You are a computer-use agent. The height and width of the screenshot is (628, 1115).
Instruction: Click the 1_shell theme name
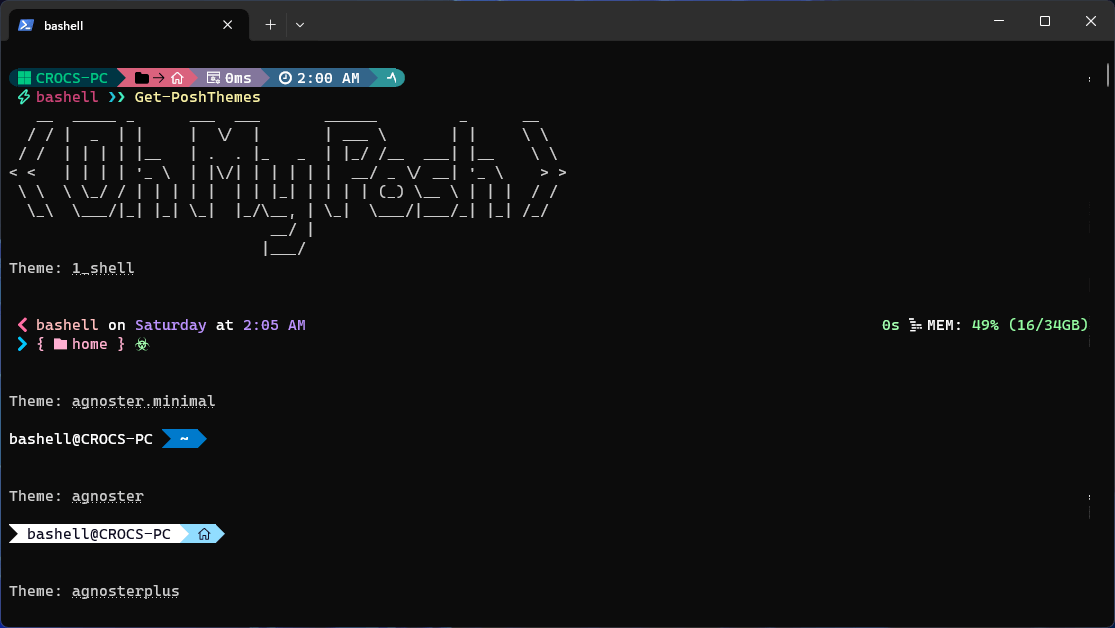pyautogui.click(x=103, y=268)
